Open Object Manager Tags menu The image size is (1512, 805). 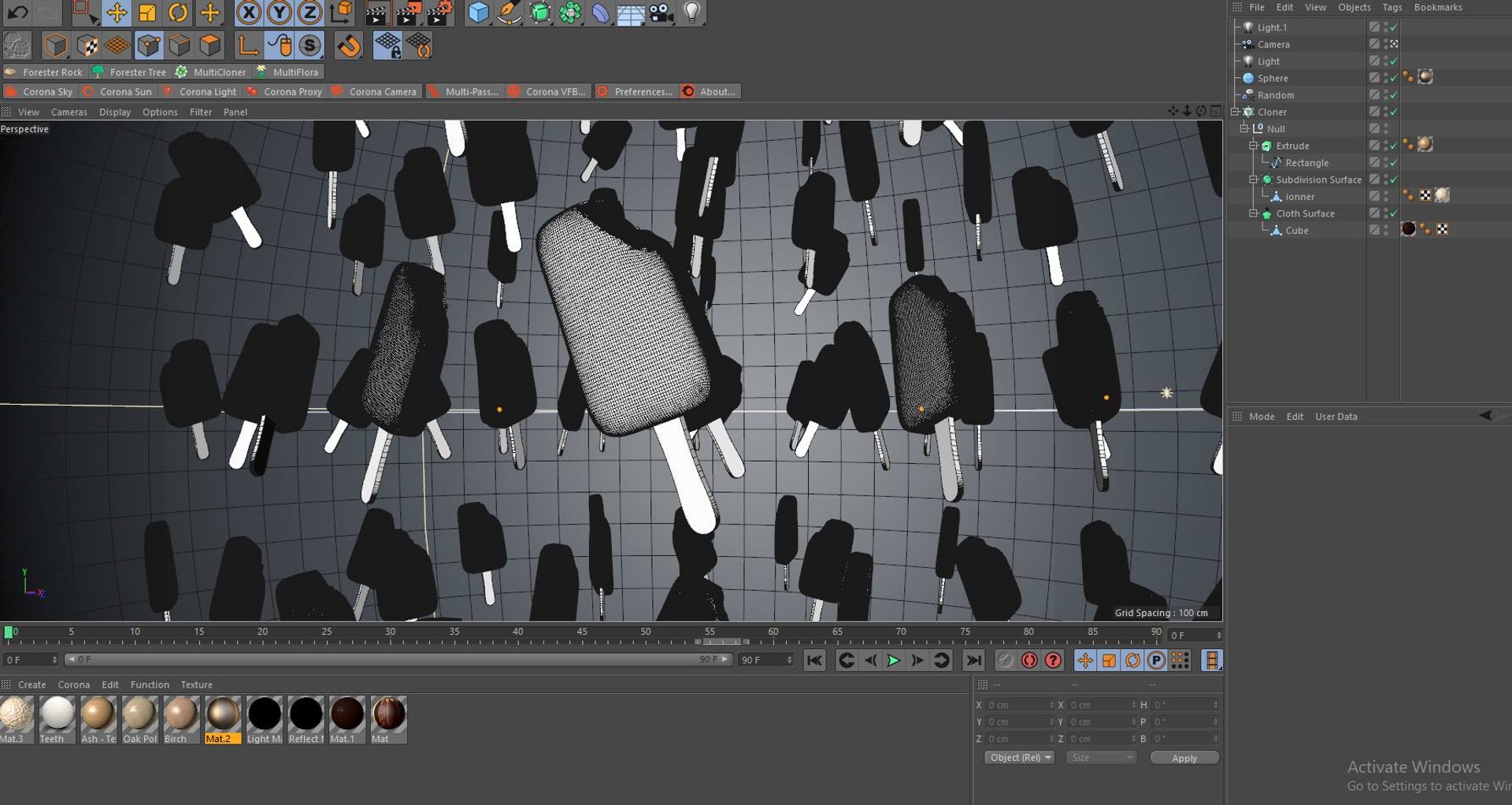click(1392, 7)
